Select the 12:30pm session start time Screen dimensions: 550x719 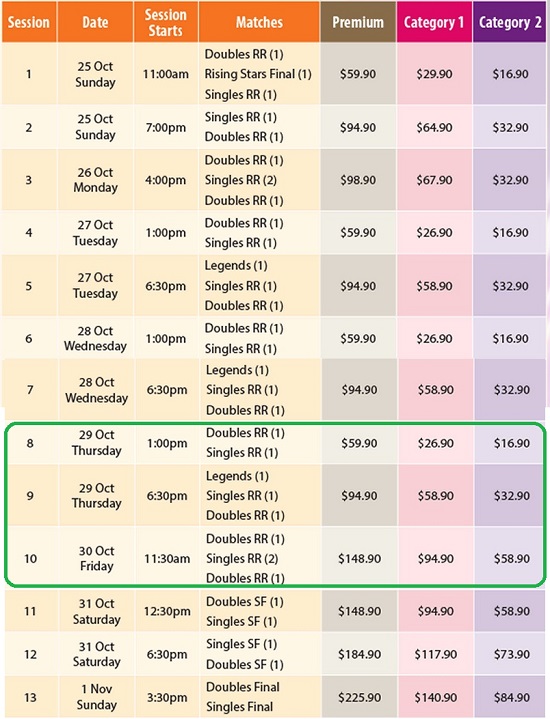coord(167,611)
